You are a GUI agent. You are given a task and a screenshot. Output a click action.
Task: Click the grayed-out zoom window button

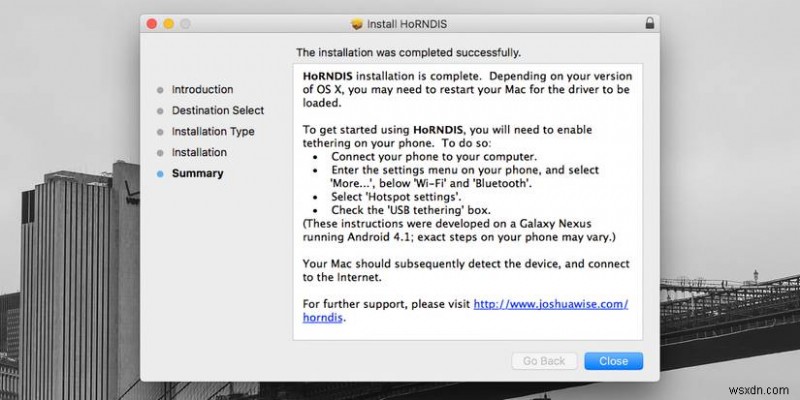point(185,24)
